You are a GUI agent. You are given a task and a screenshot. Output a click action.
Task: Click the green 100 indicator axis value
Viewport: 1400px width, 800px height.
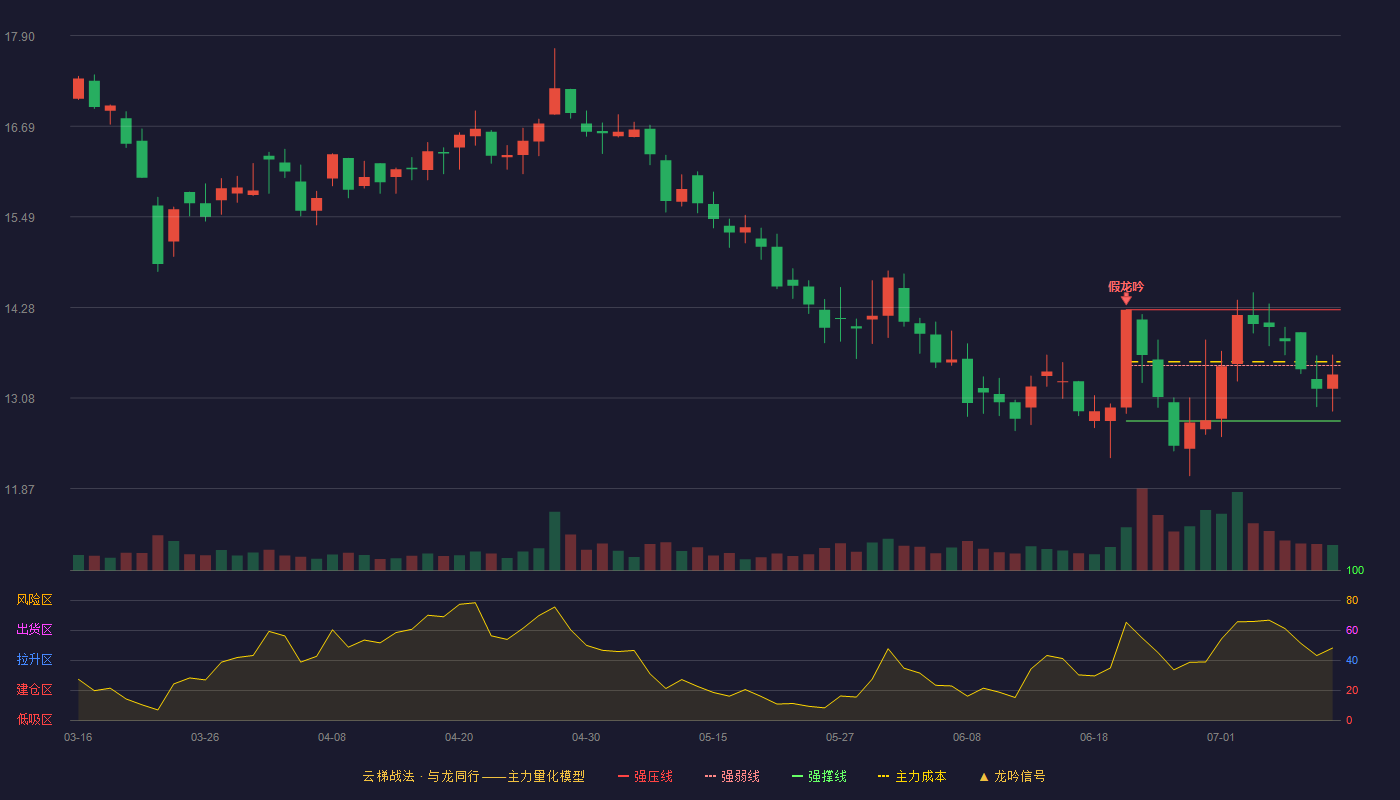coord(1355,571)
